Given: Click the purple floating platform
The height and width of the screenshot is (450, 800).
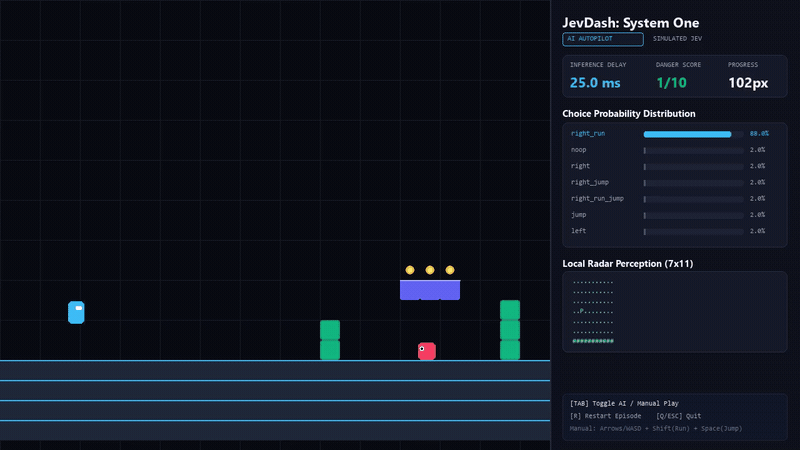Looking at the screenshot, I should pos(430,290).
